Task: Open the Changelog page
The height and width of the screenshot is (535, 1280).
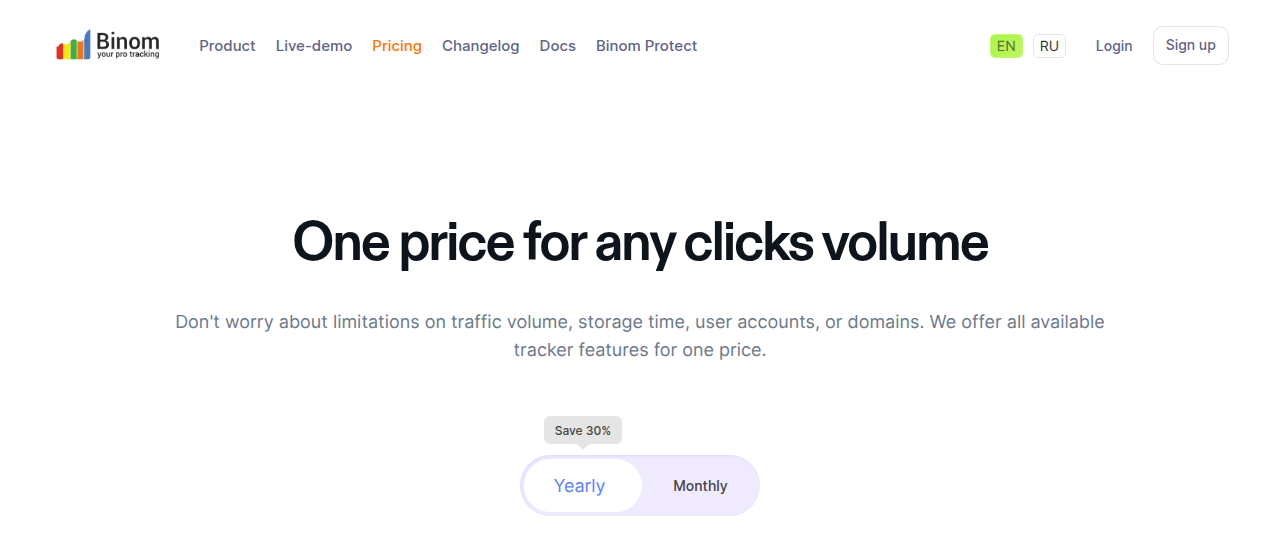Action: 481,46
